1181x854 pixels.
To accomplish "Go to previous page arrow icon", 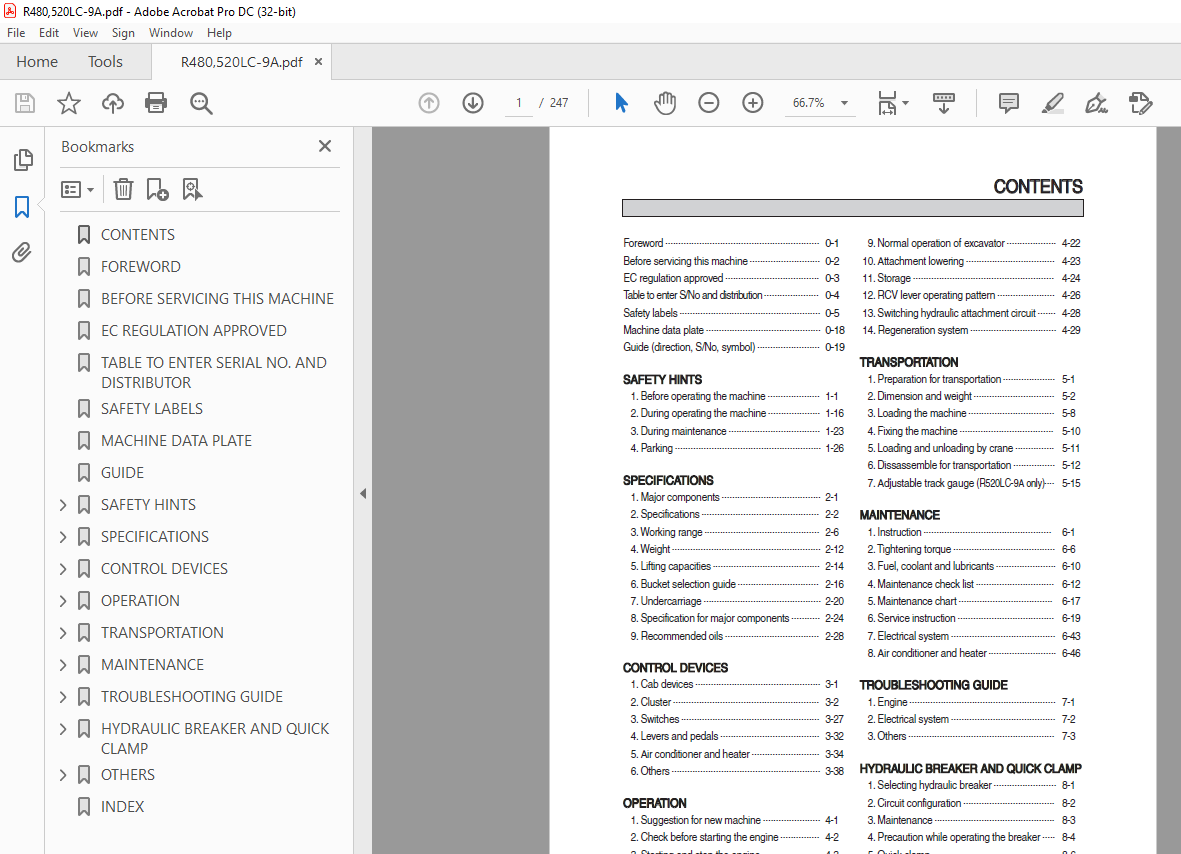I will point(429,103).
